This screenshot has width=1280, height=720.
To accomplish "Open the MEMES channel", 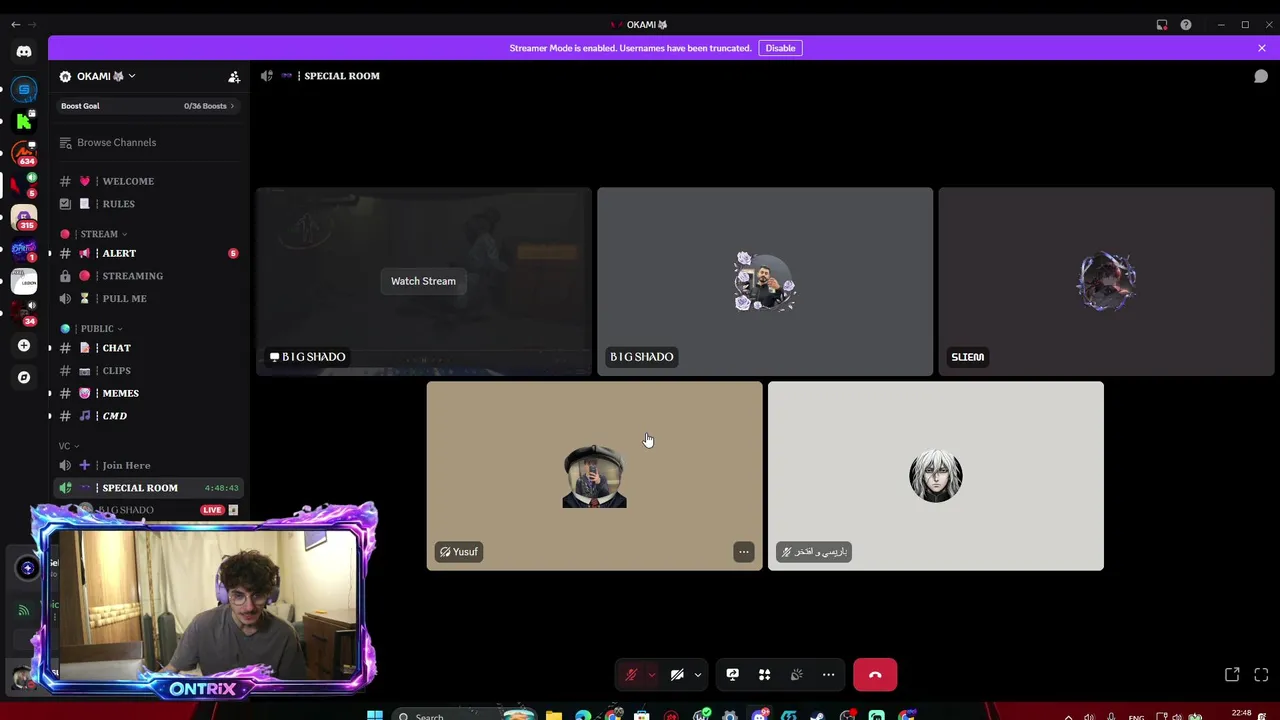I will [148, 393].
